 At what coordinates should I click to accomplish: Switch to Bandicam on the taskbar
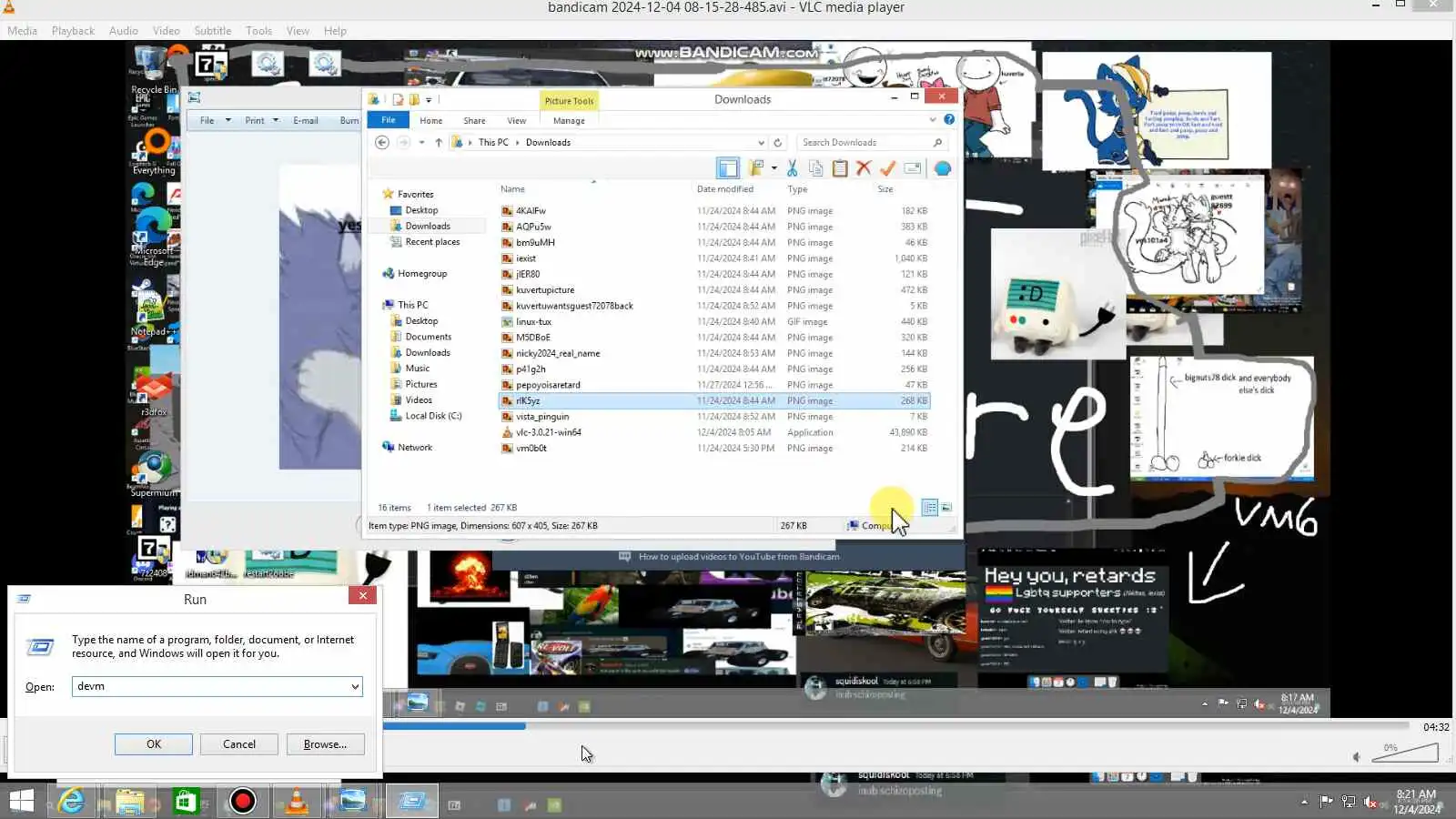click(x=242, y=801)
